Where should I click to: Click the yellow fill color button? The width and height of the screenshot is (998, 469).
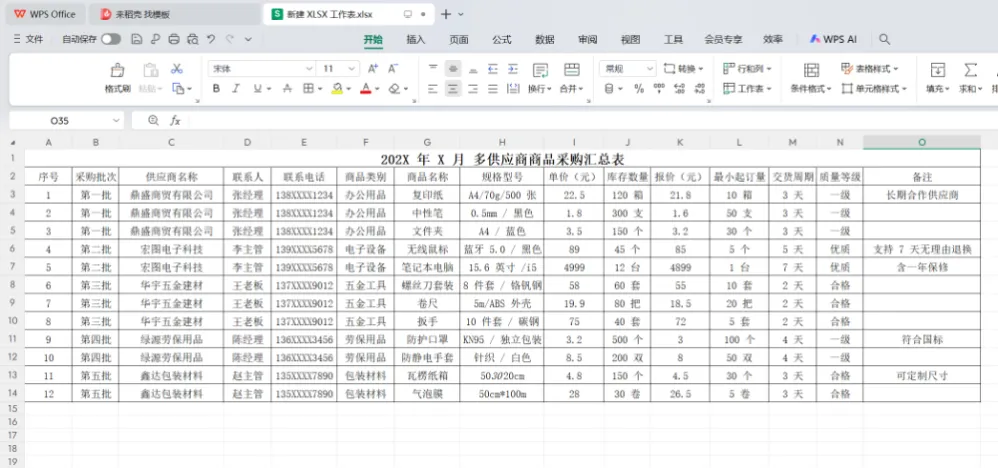[337, 89]
